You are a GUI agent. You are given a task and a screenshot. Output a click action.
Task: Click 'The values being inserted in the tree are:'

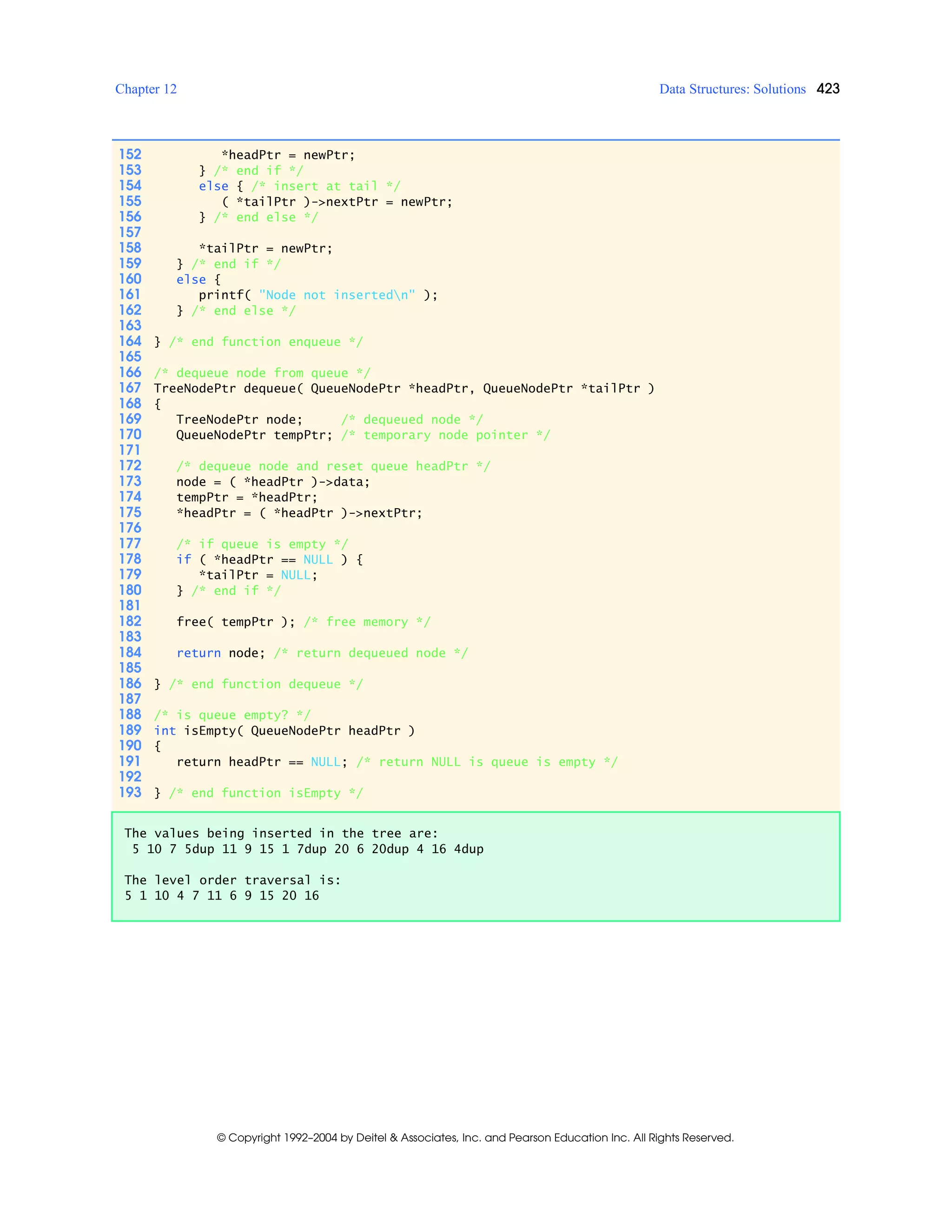pyautogui.click(x=281, y=834)
